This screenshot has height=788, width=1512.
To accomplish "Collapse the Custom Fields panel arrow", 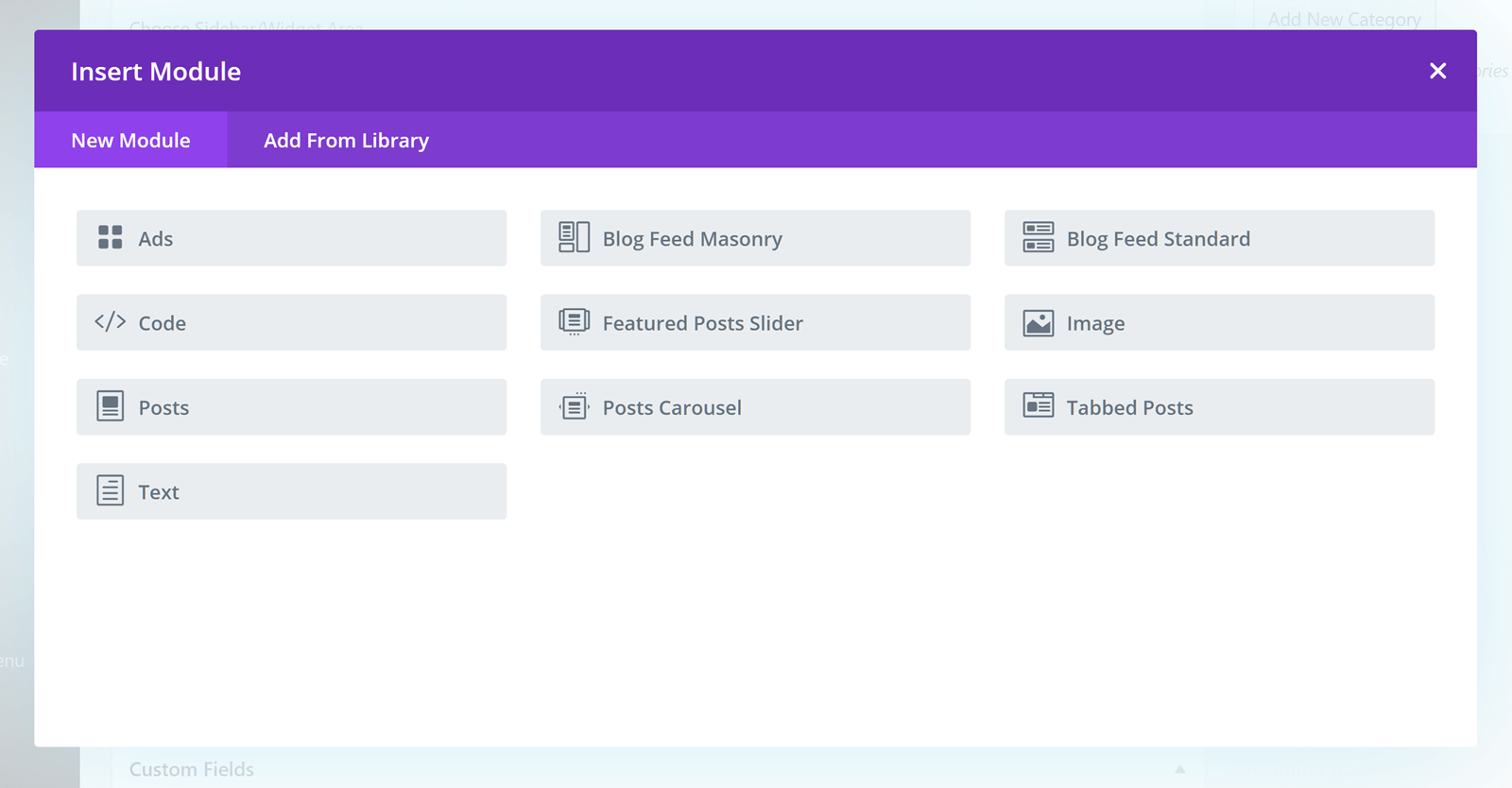I will pyautogui.click(x=1179, y=769).
